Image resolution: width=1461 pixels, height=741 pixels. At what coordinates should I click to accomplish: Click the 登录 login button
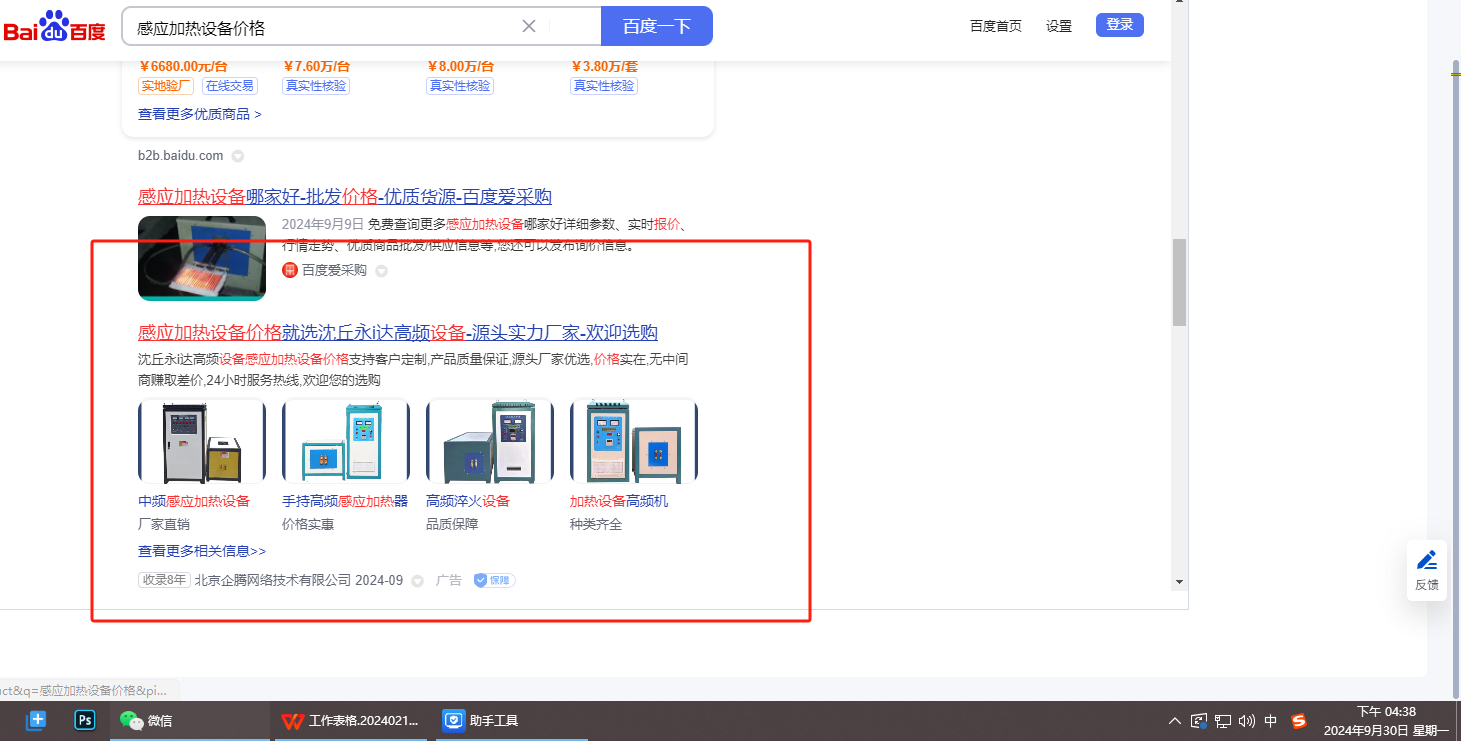(x=1120, y=25)
